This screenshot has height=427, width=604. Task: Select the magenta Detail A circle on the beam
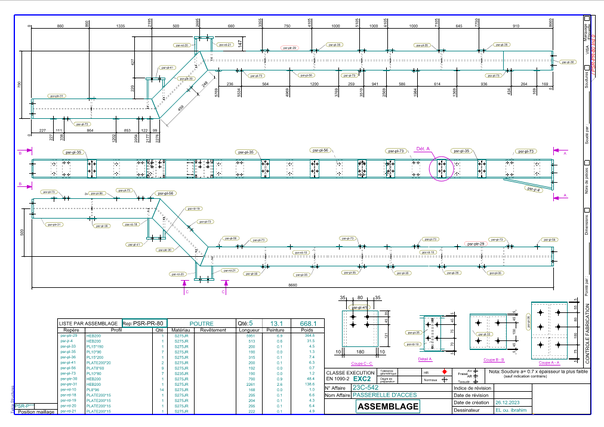pos(441,169)
